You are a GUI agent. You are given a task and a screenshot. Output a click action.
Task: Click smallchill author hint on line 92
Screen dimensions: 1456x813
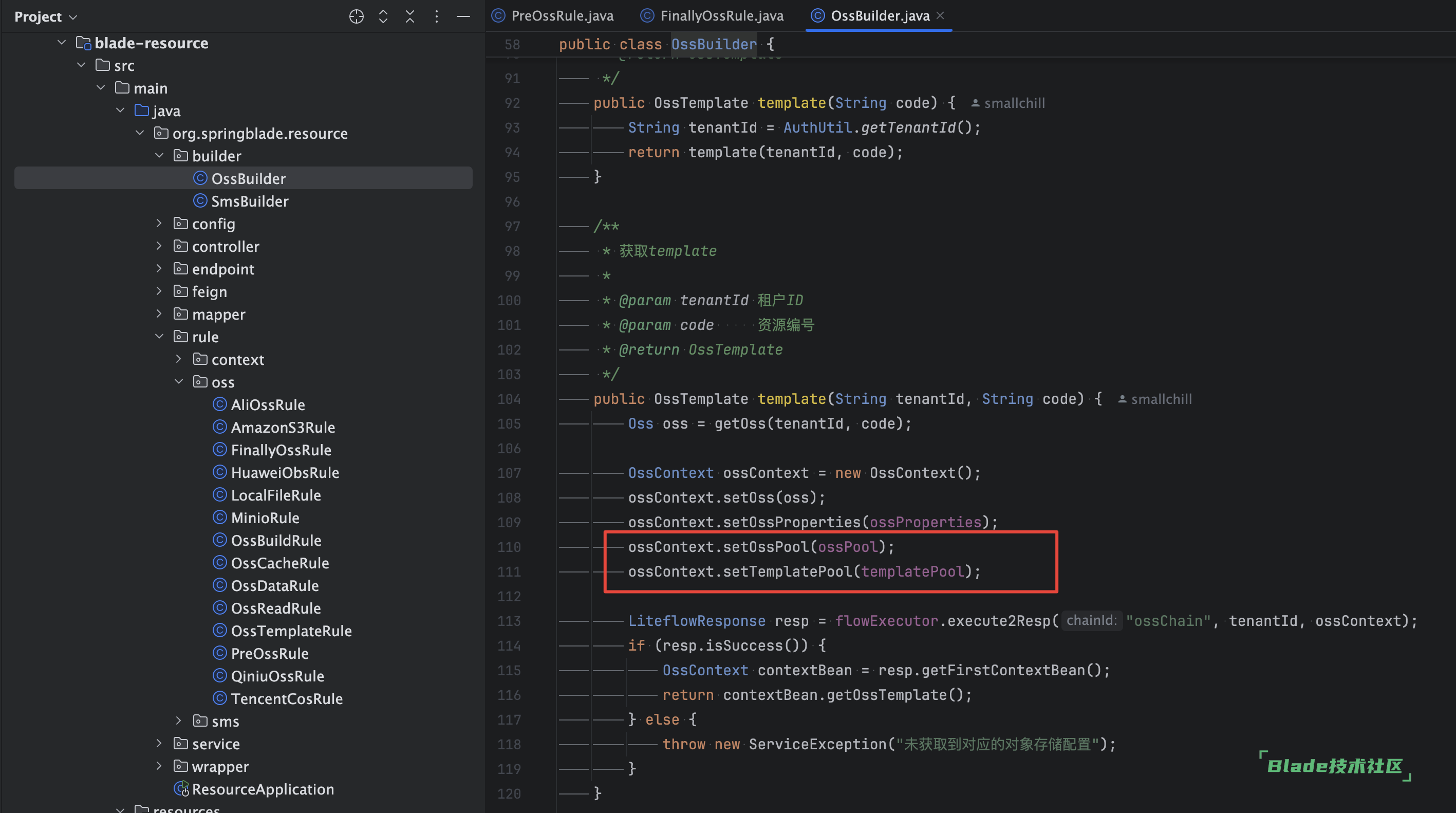click(x=1008, y=103)
